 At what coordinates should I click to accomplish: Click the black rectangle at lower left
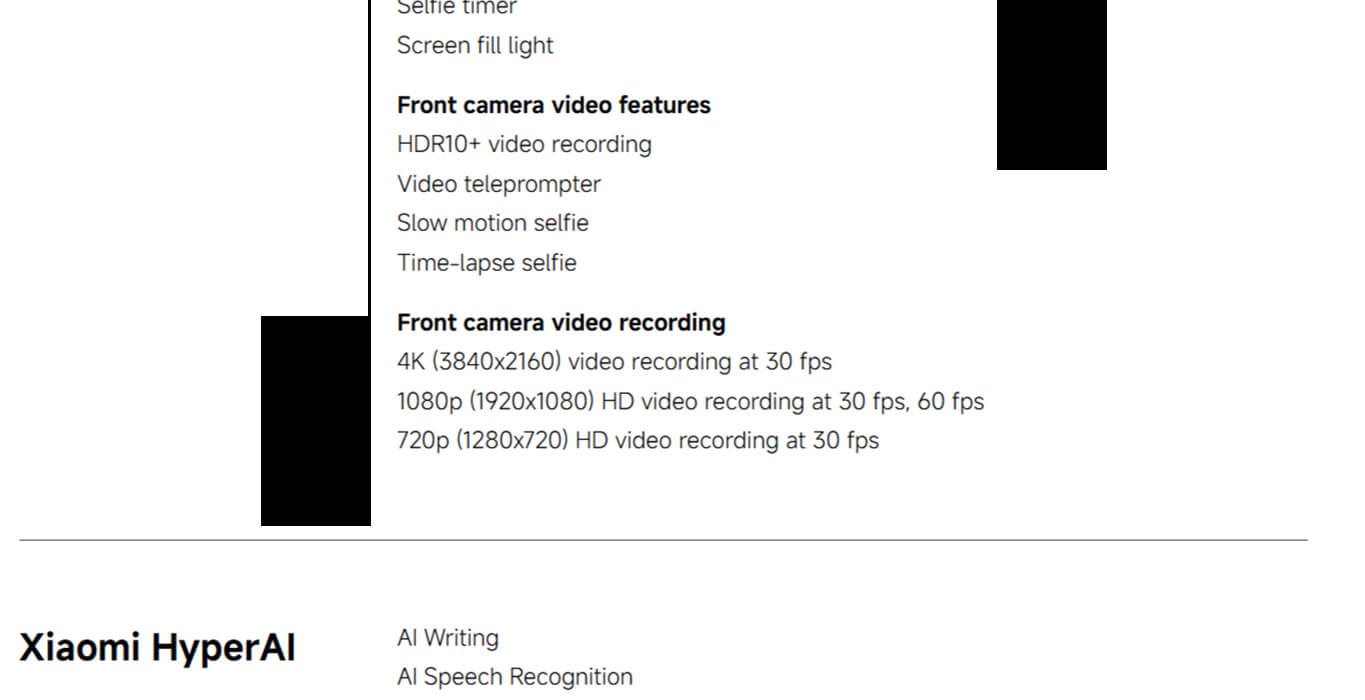315,421
